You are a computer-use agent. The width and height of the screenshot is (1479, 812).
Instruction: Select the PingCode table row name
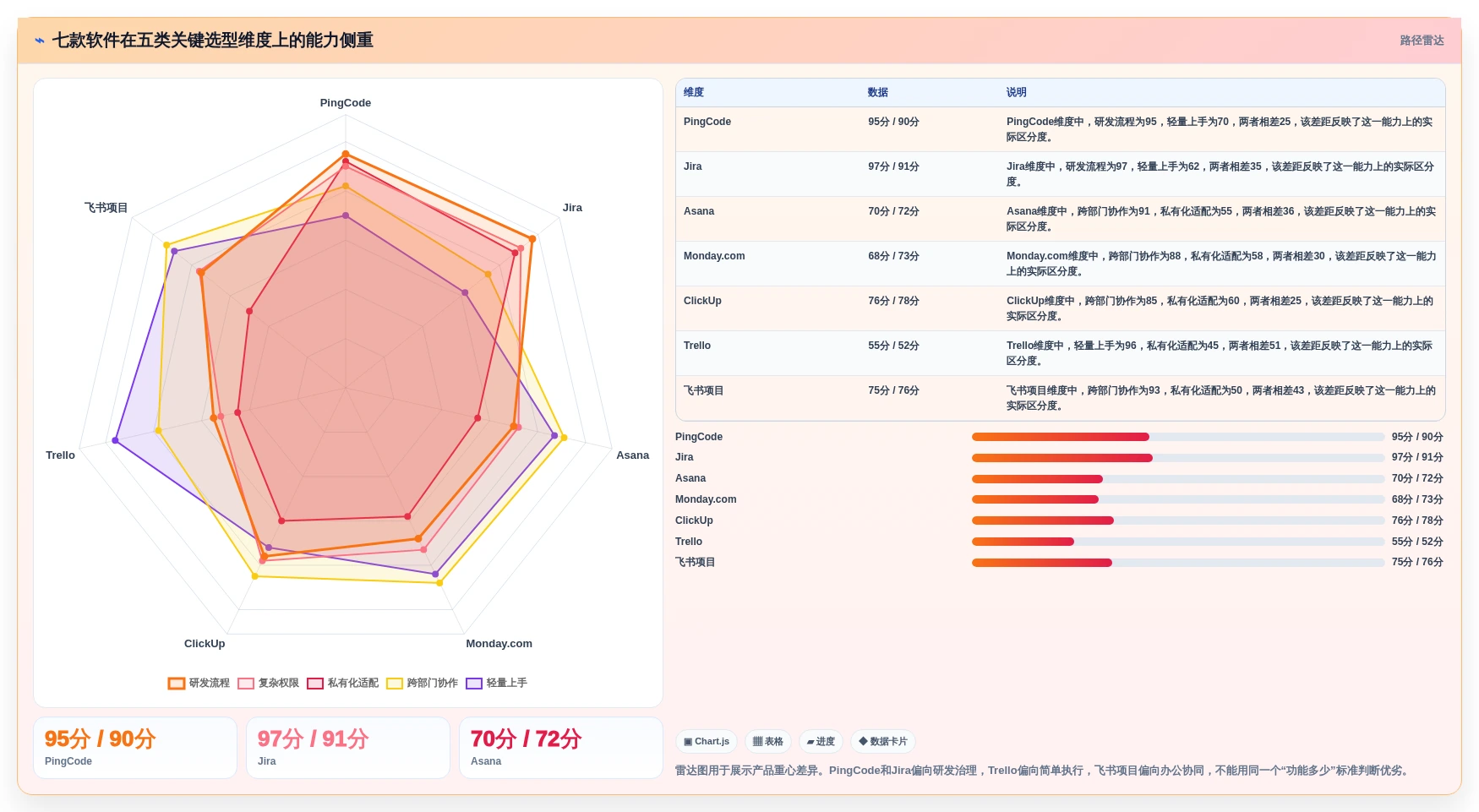tap(707, 122)
